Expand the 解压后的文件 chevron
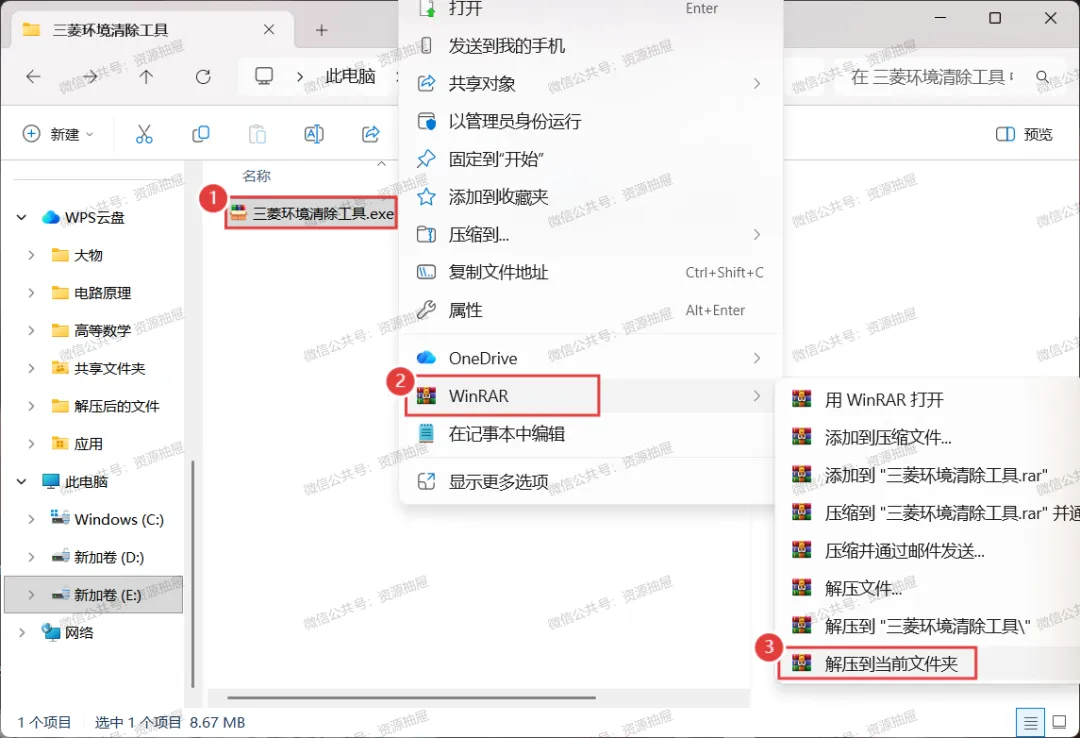The height and width of the screenshot is (738, 1080). (31, 406)
